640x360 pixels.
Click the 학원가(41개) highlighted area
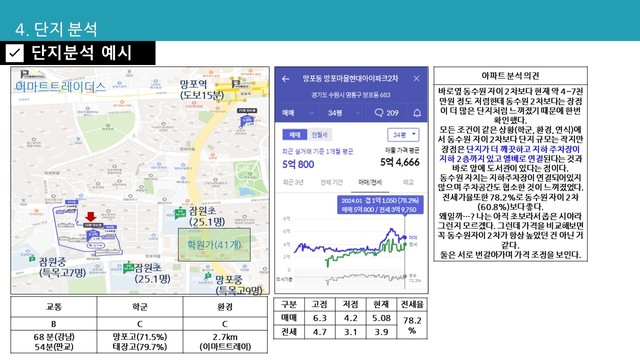[214, 245]
